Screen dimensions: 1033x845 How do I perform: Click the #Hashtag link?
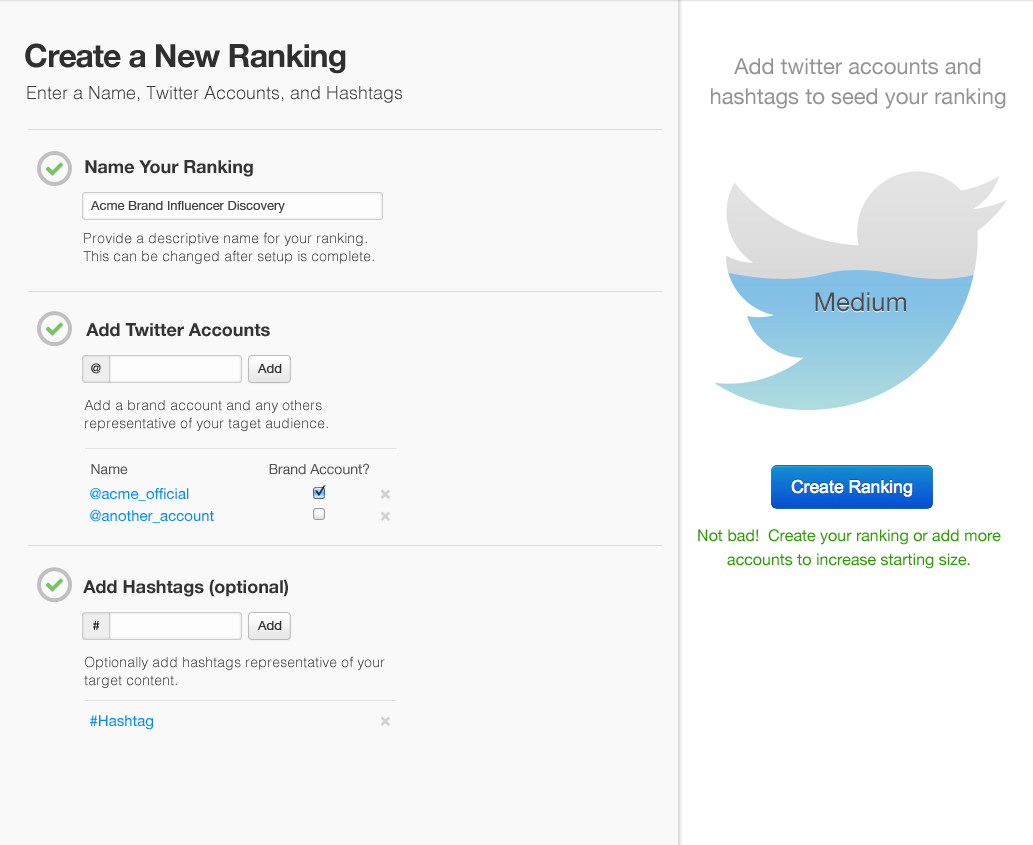pyautogui.click(x=121, y=721)
